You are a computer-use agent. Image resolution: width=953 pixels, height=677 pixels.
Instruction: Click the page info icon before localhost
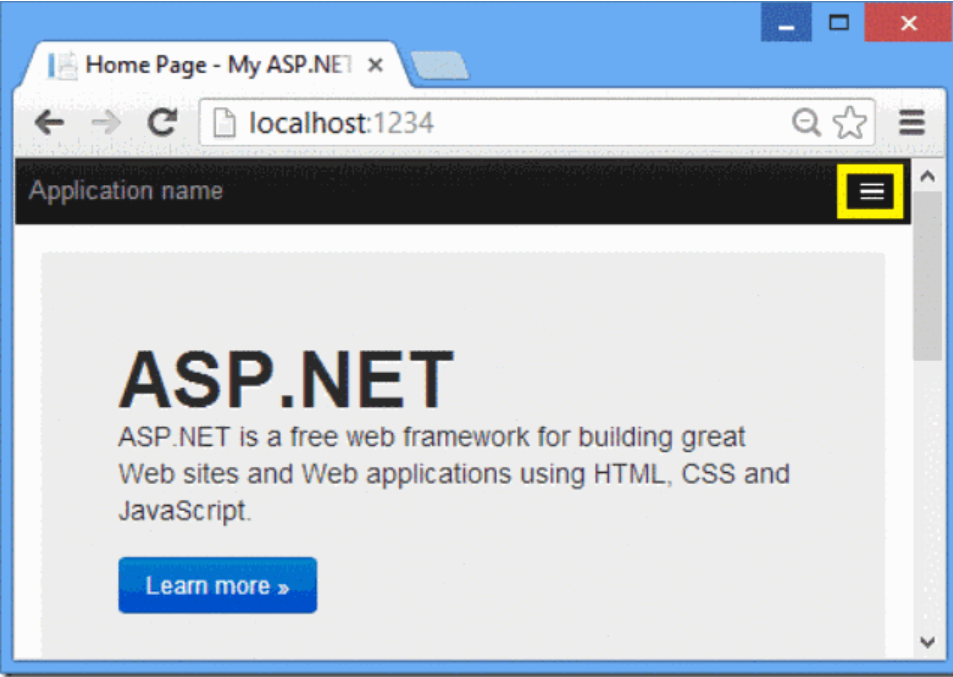[226, 123]
